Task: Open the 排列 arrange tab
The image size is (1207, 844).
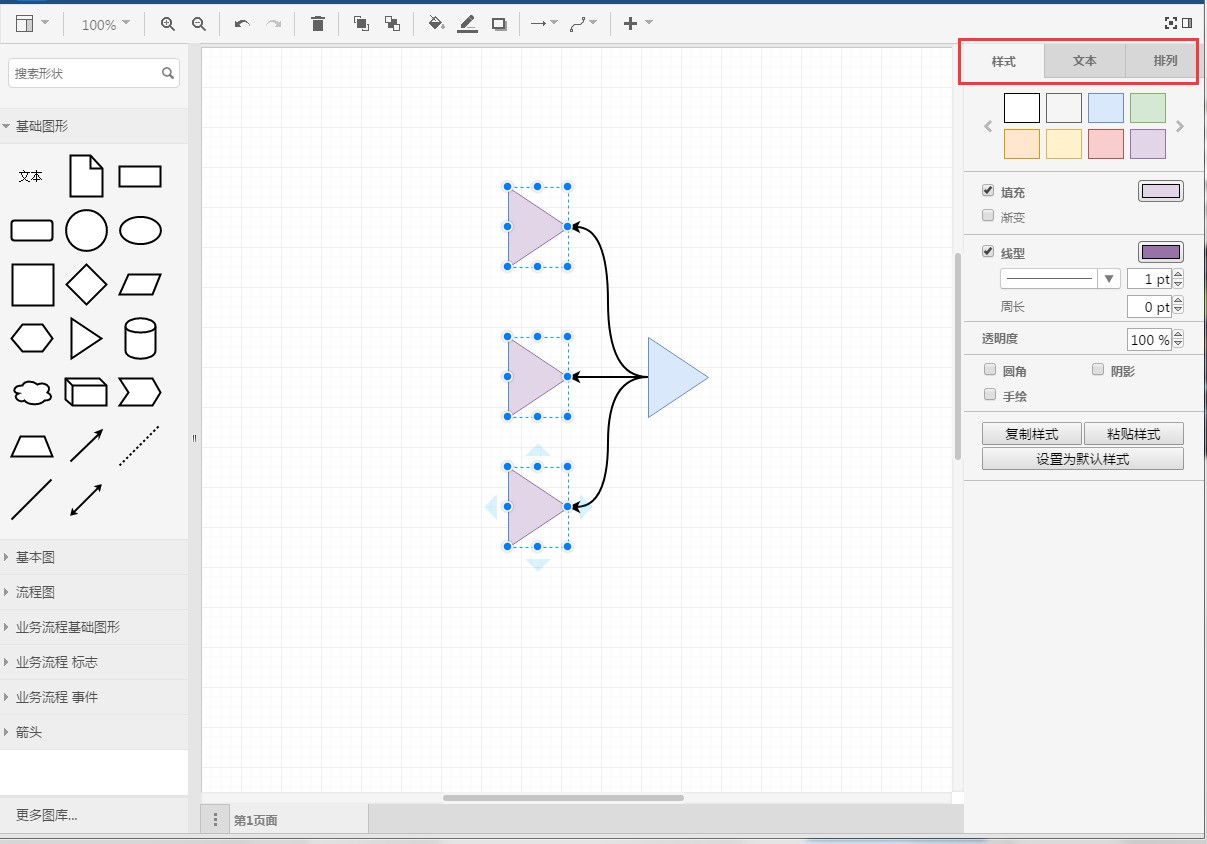Action: click(1165, 61)
